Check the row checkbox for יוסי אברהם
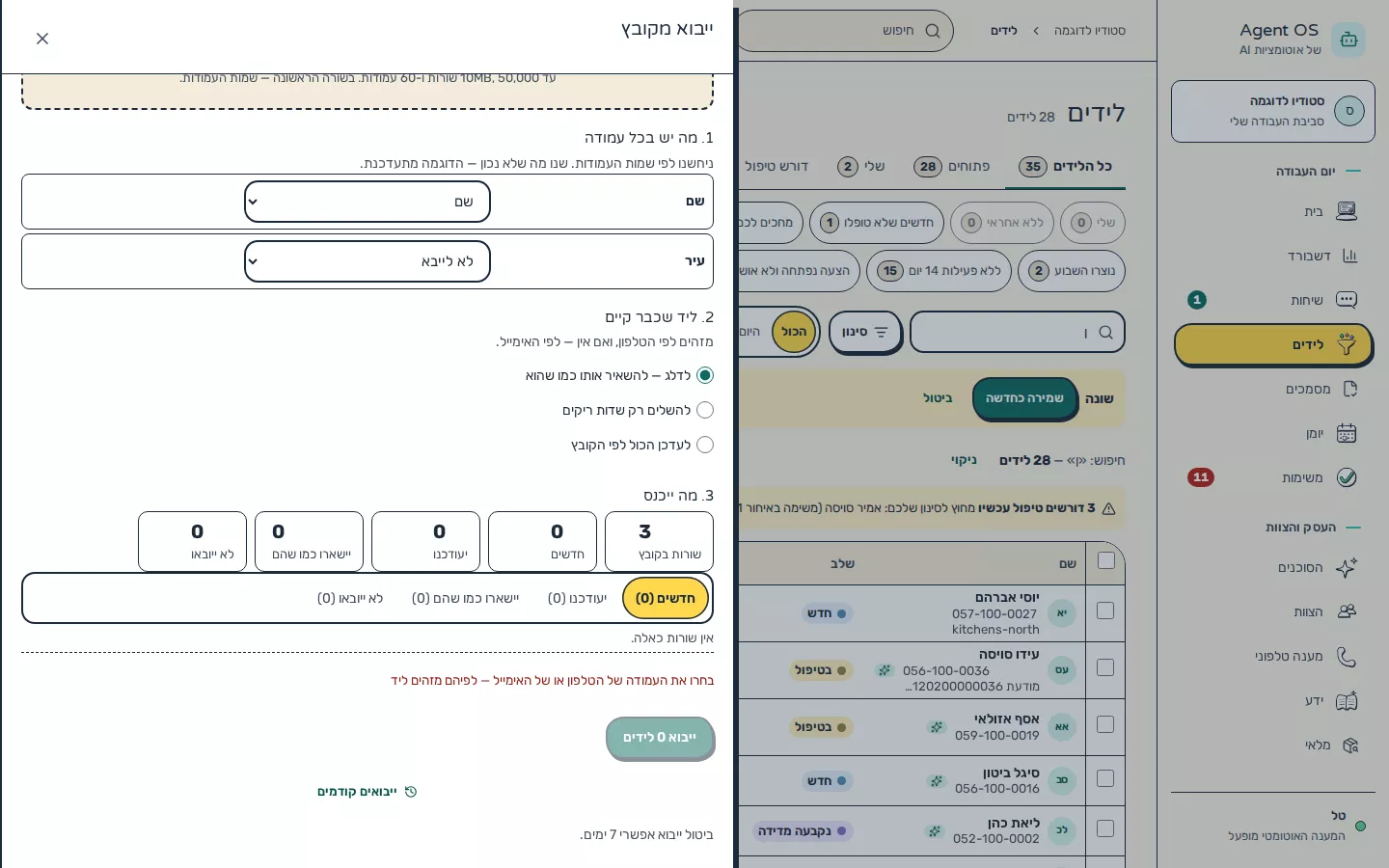Viewport: 1389px width, 868px height. coord(1105,611)
